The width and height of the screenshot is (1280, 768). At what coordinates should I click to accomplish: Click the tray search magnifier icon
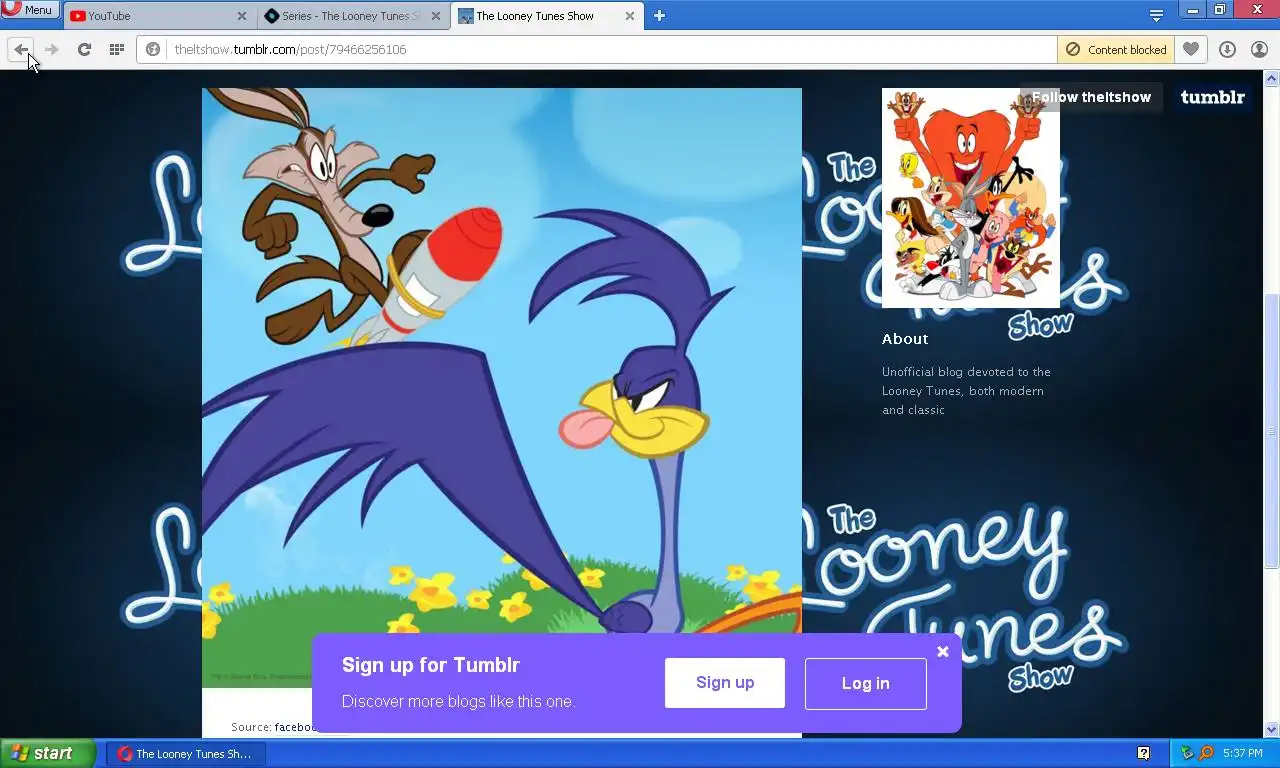pyautogui.click(x=1206, y=753)
